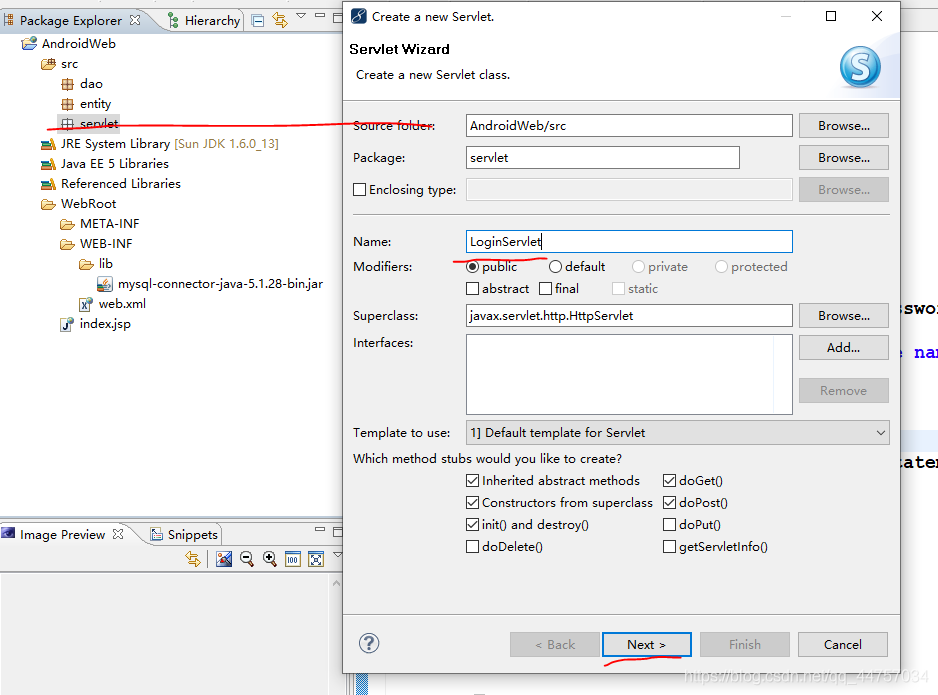Click Browse next to Superclass field
This screenshot has width=938, height=695.
click(x=842, y=315)
